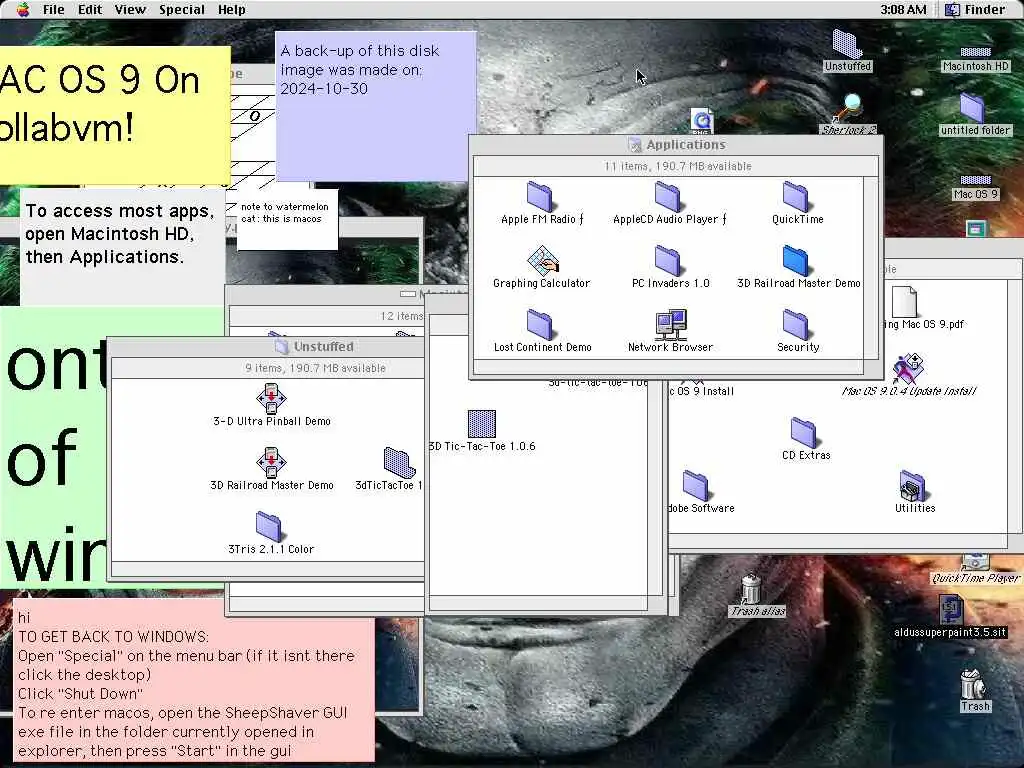The image size is (1024, 768).
Task: Open the Edit menu
Action: (90, 10)
